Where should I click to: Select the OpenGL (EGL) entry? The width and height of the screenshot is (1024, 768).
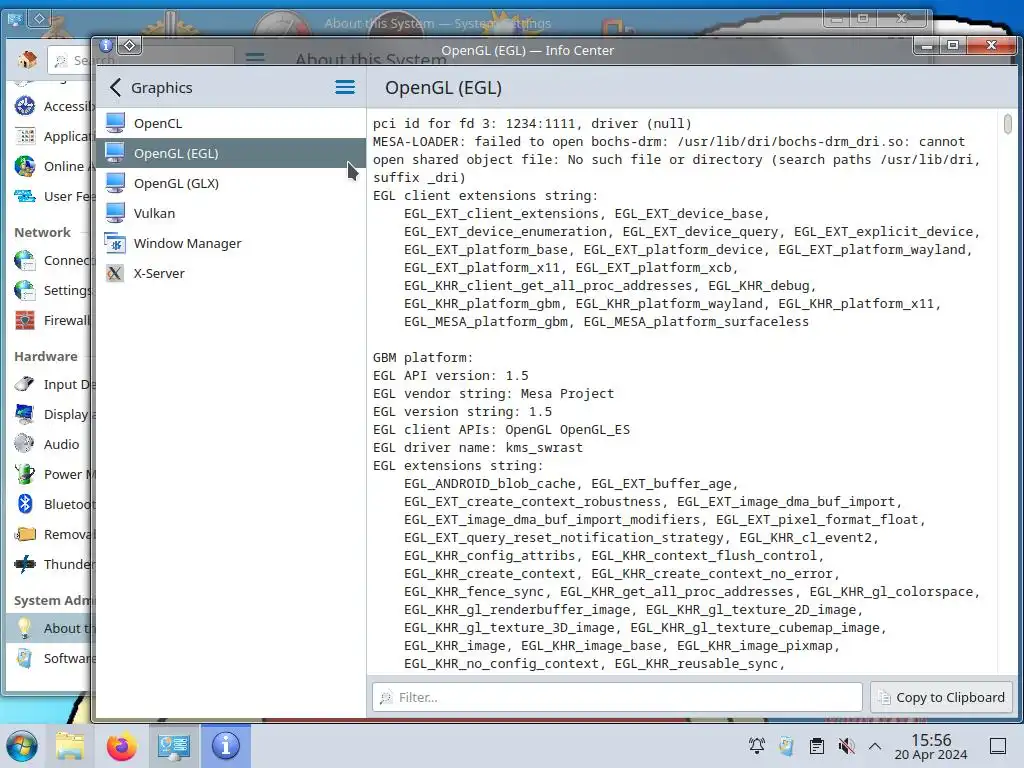[231, 153]
